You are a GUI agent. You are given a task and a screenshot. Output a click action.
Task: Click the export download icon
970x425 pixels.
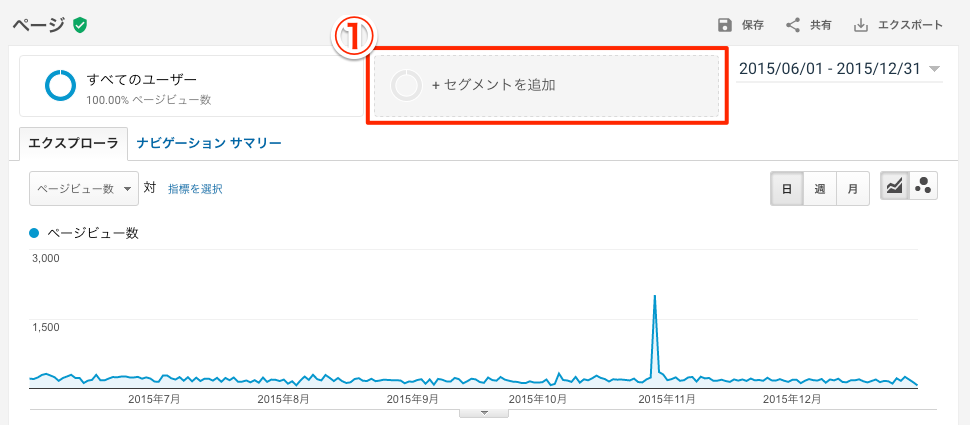tap(861, 25)
